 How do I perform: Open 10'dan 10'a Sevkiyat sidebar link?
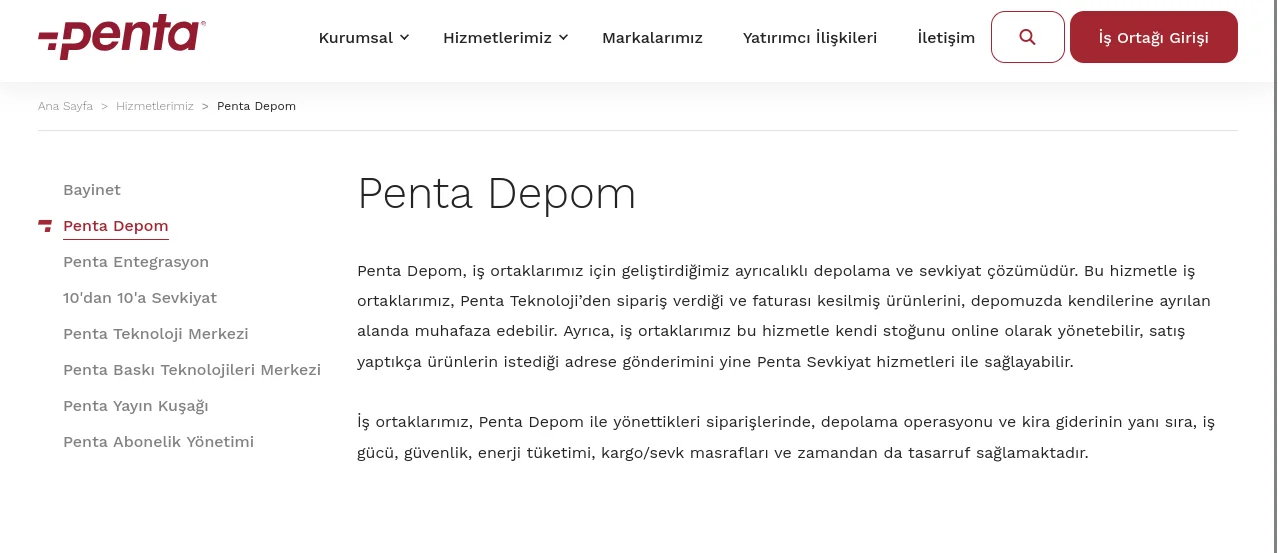pos(140,298)
